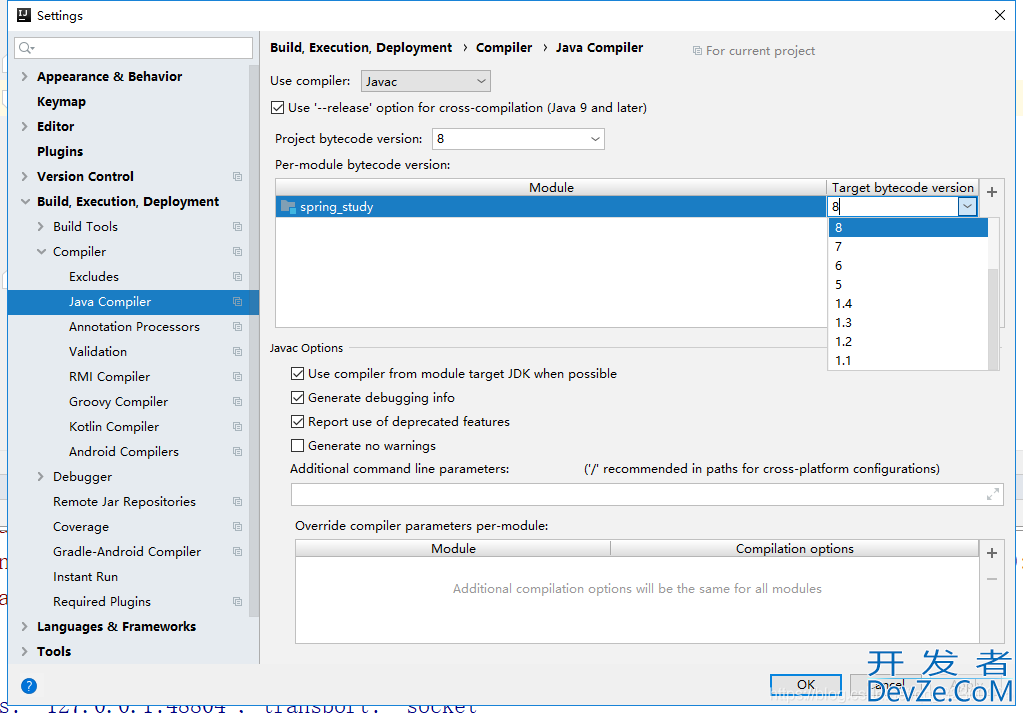Screen dimensions: 1023x713
Task: Click the OK button
Action: coord(806,684)
